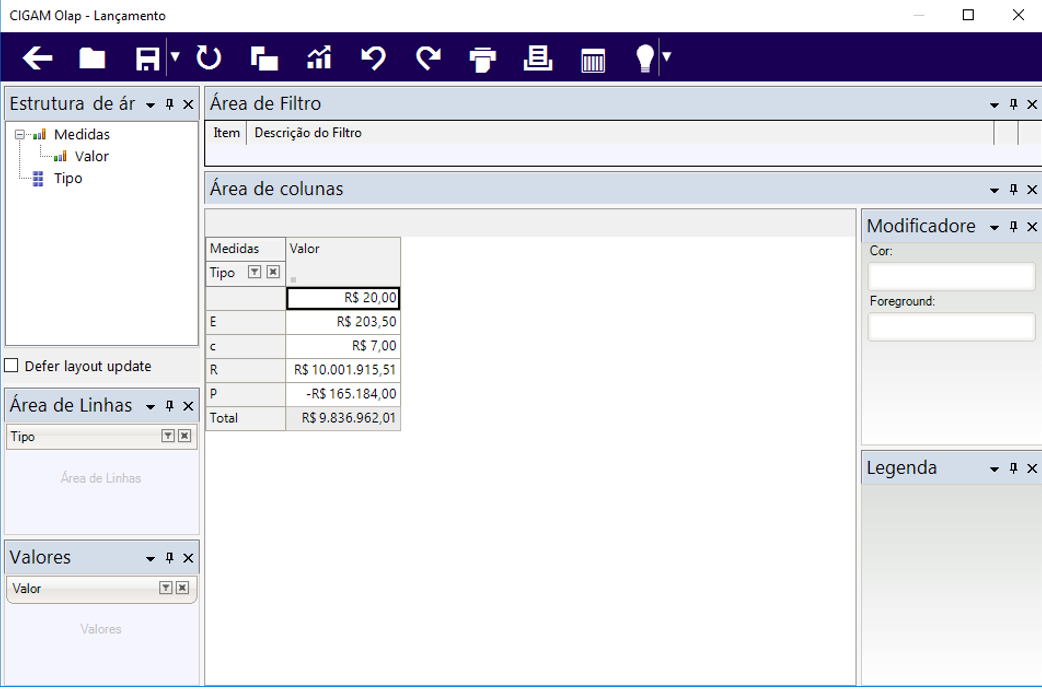This screenshot has width=1042, height=689.
Task: Click the Item column header in filter area
Action: click(227, 133)
